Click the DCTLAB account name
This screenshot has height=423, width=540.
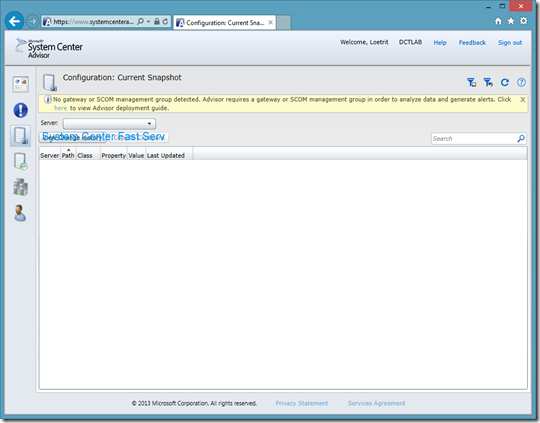tap(410, 42)
